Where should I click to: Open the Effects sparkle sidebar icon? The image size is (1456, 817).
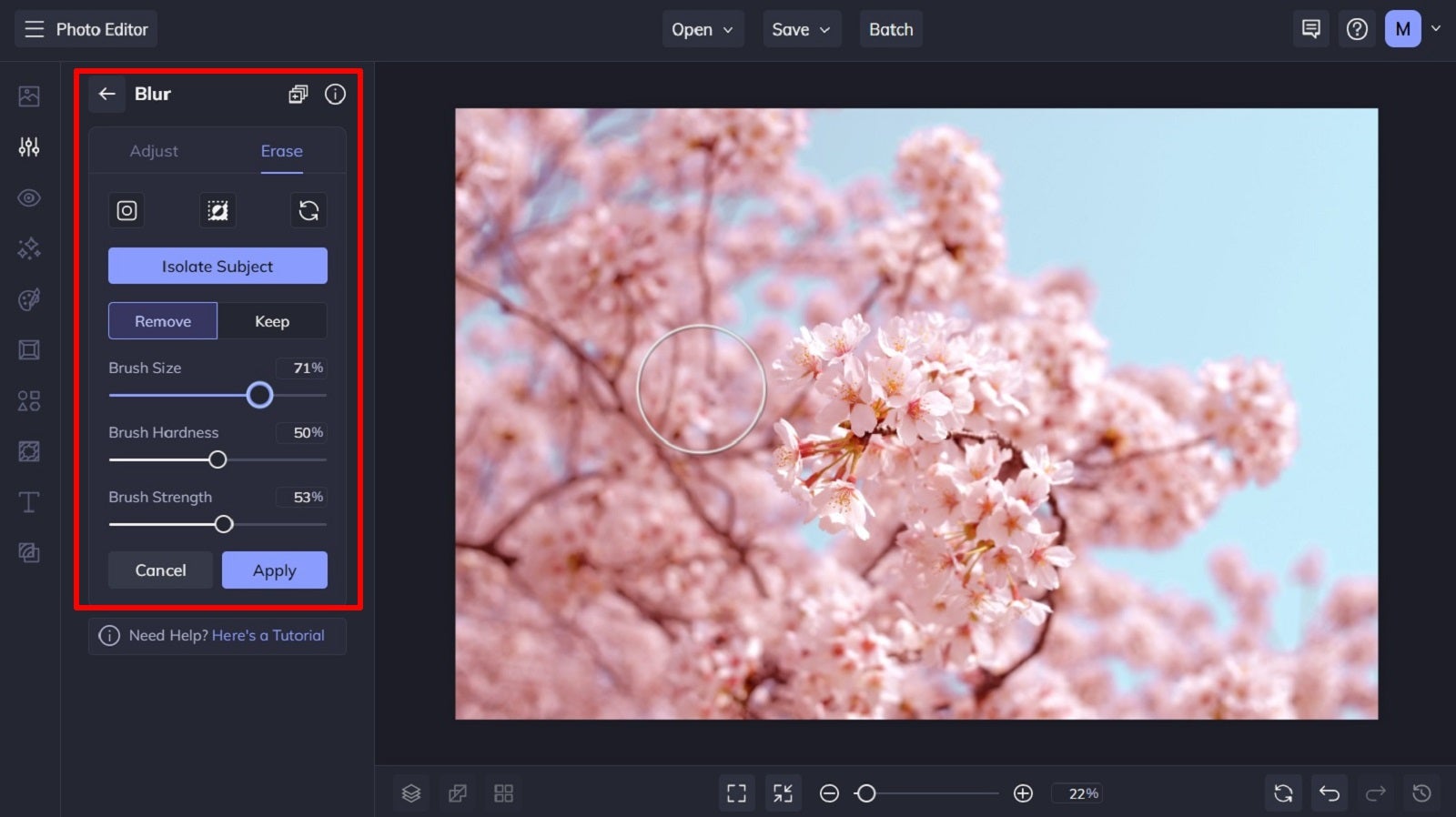pos(29,248)
